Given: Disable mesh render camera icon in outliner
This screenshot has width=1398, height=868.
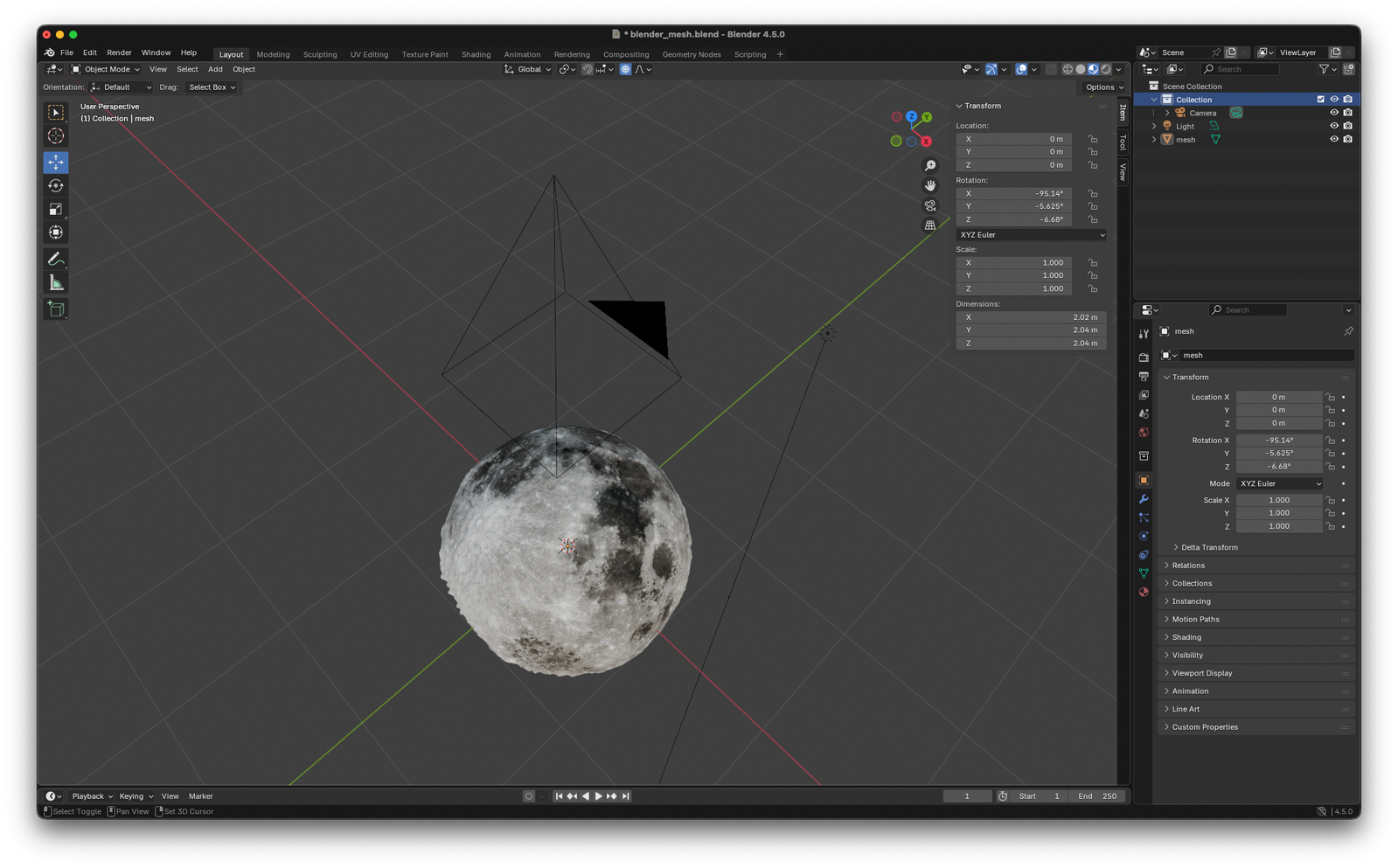Looking at the screenshot, I should coord(1348,139).
